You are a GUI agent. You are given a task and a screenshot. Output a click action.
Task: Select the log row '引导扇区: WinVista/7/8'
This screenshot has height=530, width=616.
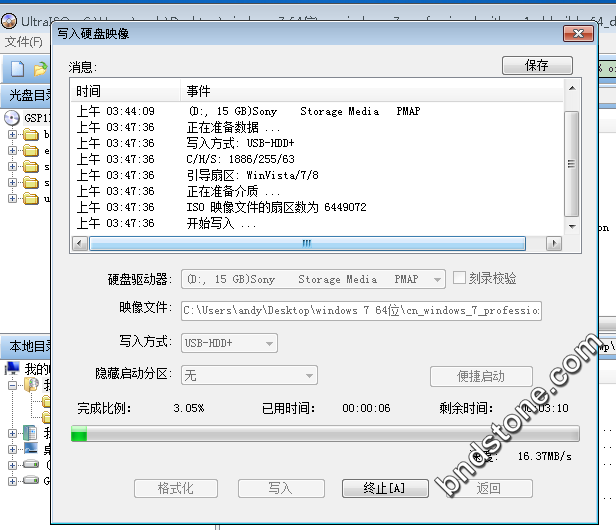click(317, 175)
